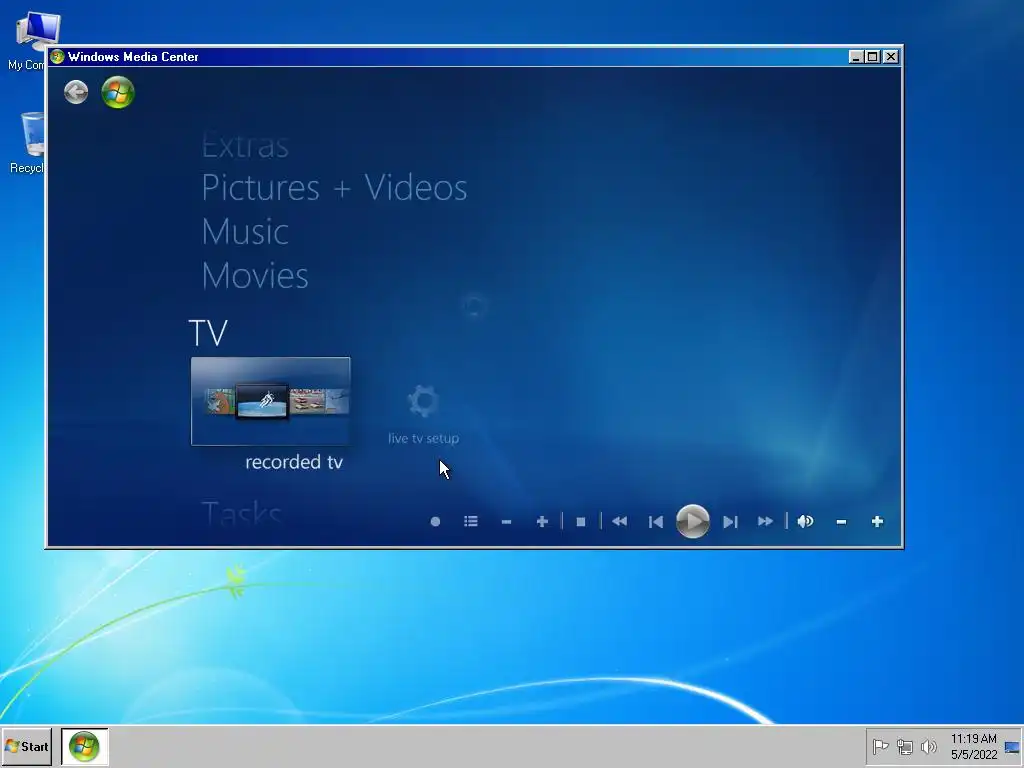The height and width of the screenshot is (768, 1024).
Task: Rewind using the double-left arrows
Action: point(620,521)
